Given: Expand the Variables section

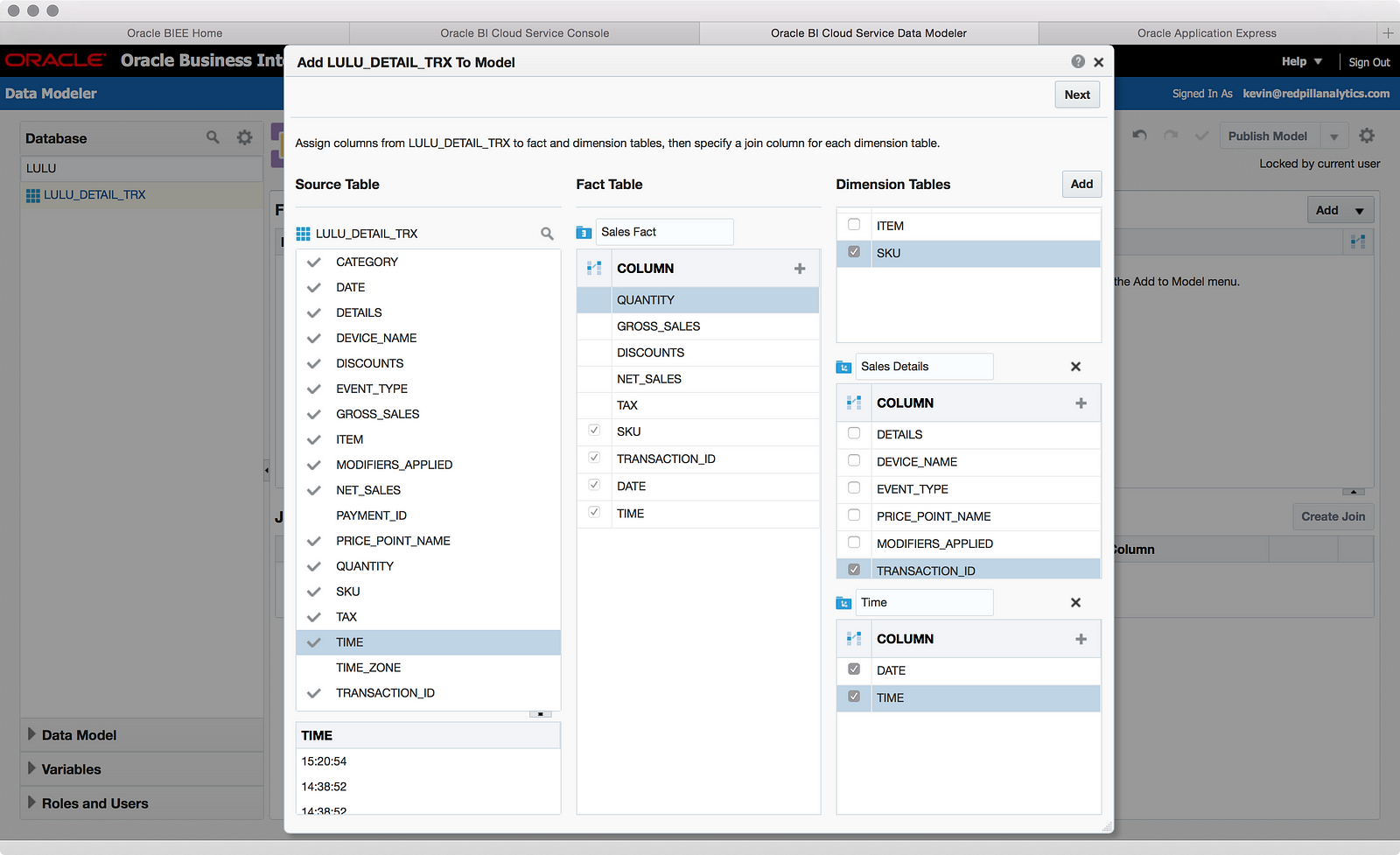Looking at the screenshot, I should pos(32,768).
